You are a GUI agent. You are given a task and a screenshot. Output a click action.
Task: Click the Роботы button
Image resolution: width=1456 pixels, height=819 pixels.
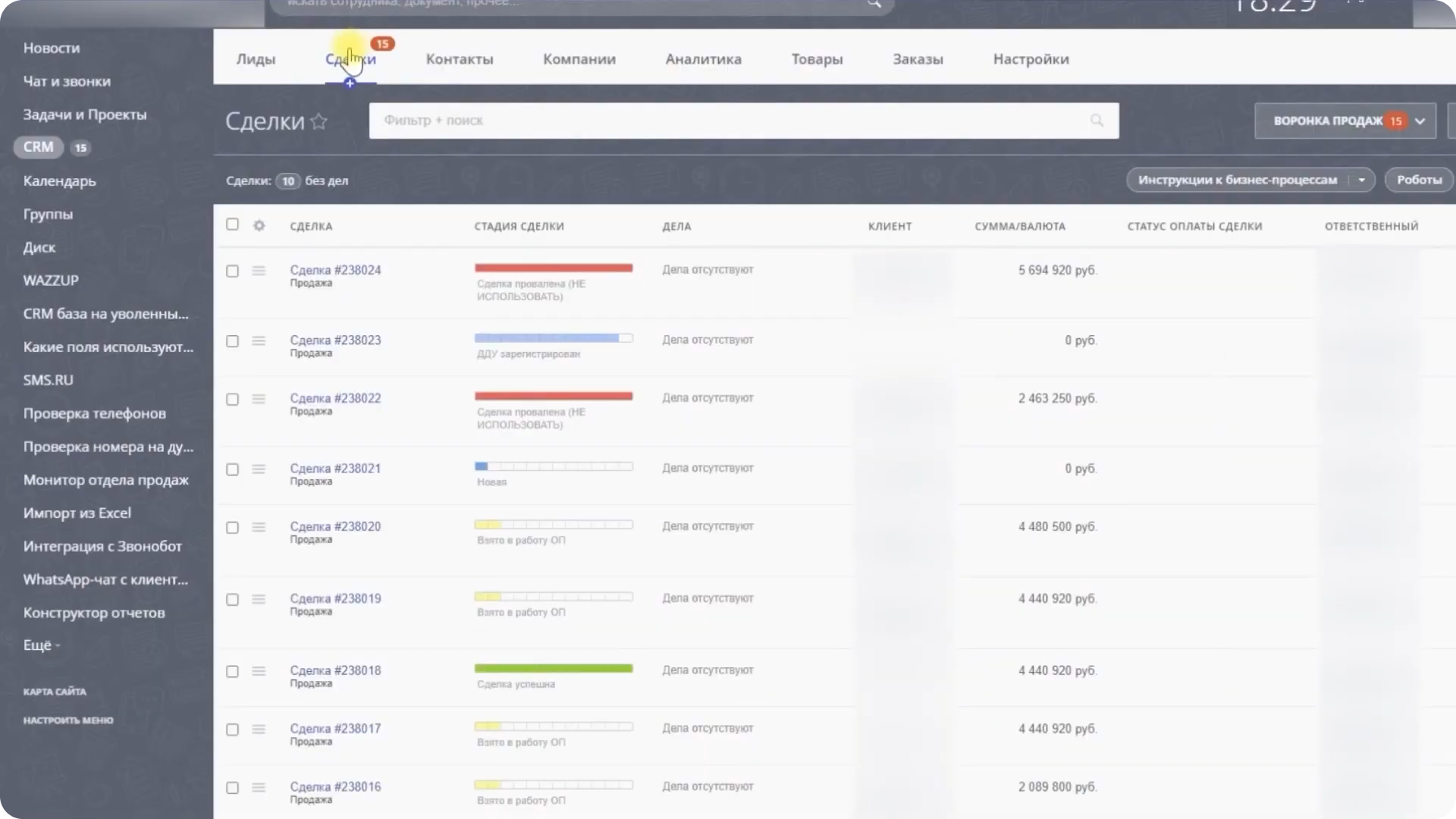click(1419, 180)
